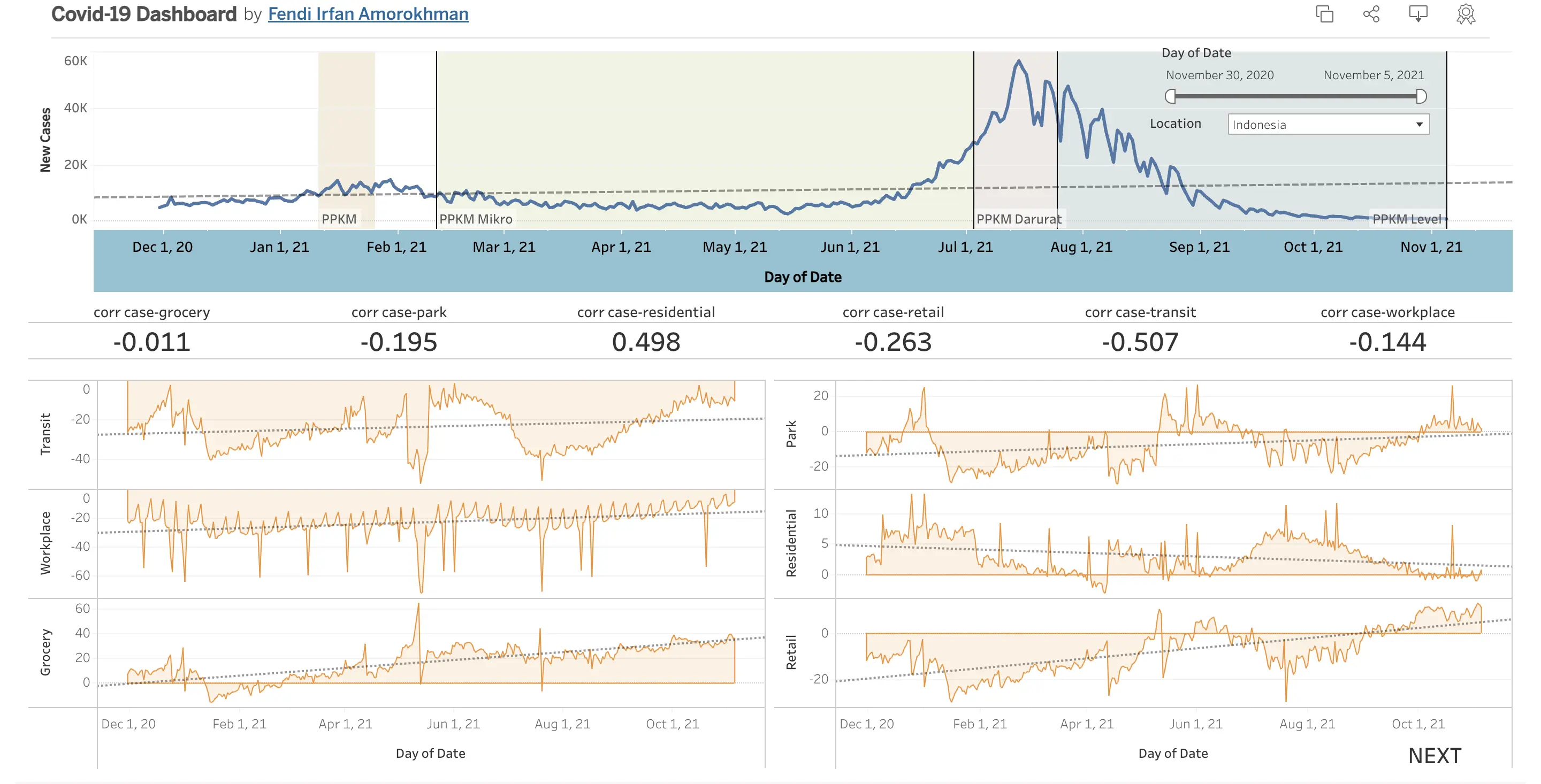Viewport: 1541px width, 784px height.
Task: Click the award ribbon badge icon
Action: (x=1465, y=14)
